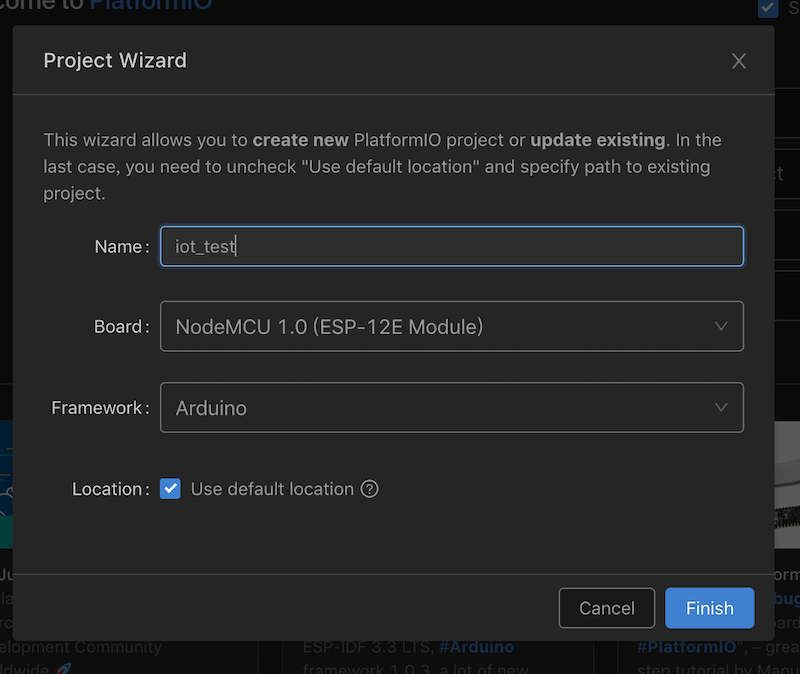Click the wizard description paragraph text
The width and height of the screenshot is (800, 674).
pyautogui.click(x=382, y=166)
